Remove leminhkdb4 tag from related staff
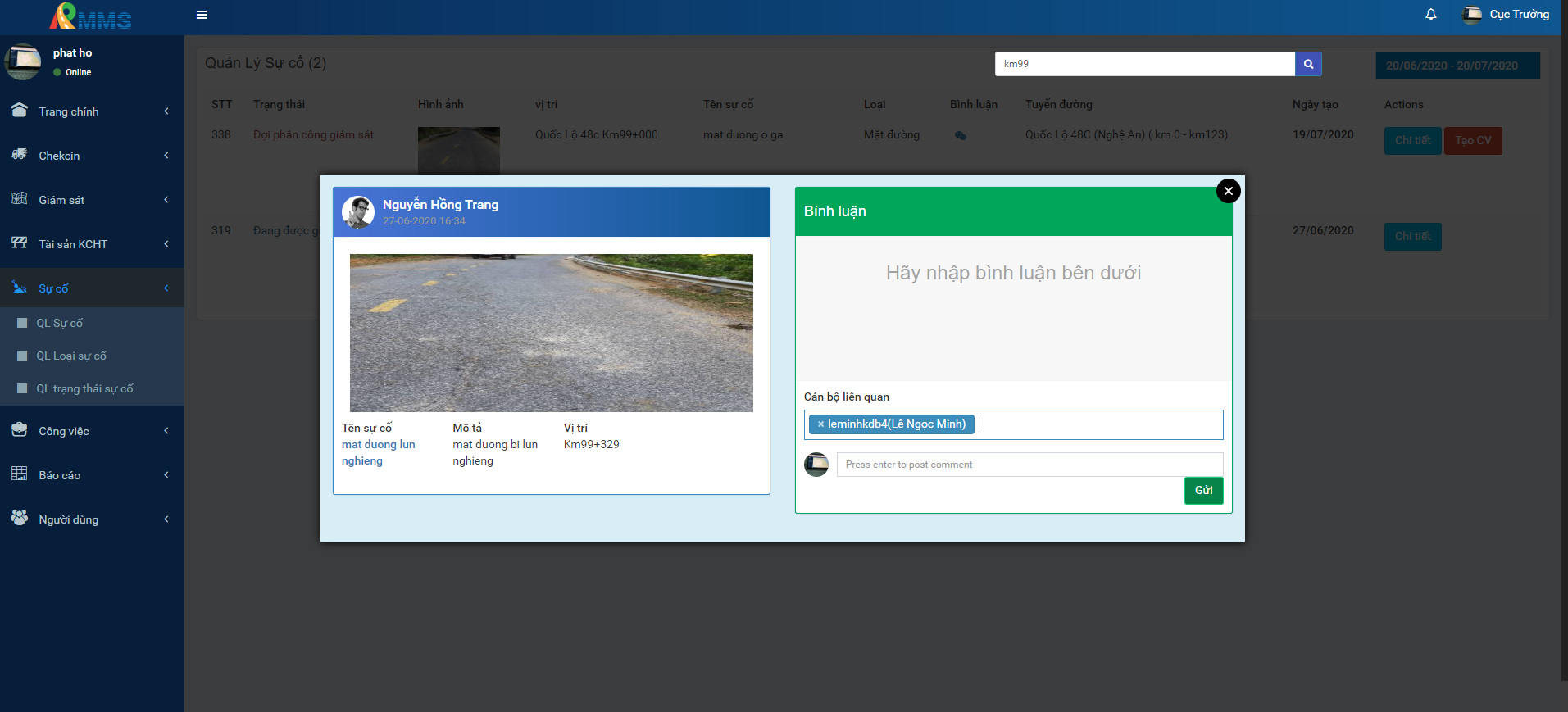The height and width of the screenshot is (712, 1568). [820, 424]
